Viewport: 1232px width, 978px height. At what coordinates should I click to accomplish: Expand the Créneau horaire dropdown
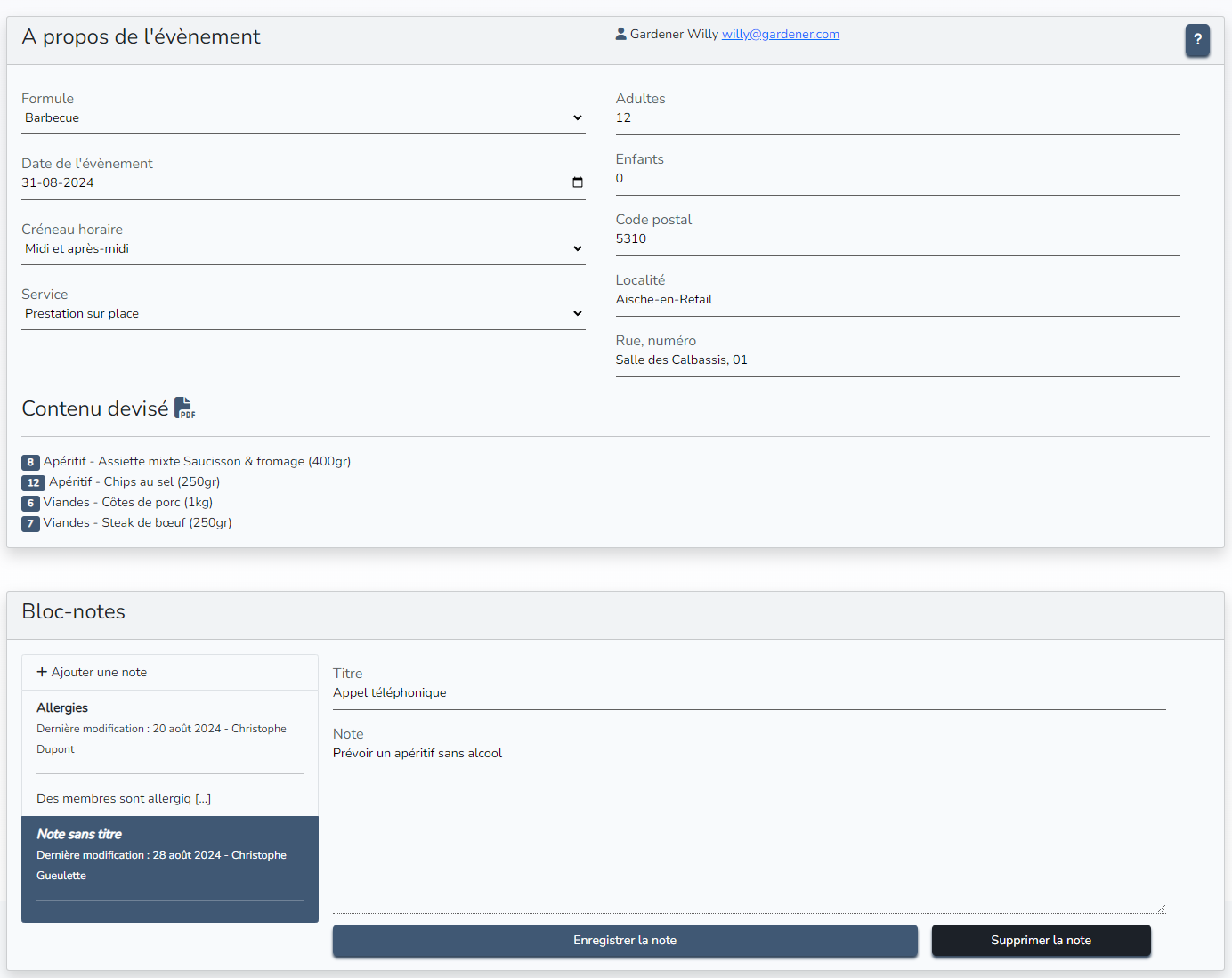pos(303,248)
